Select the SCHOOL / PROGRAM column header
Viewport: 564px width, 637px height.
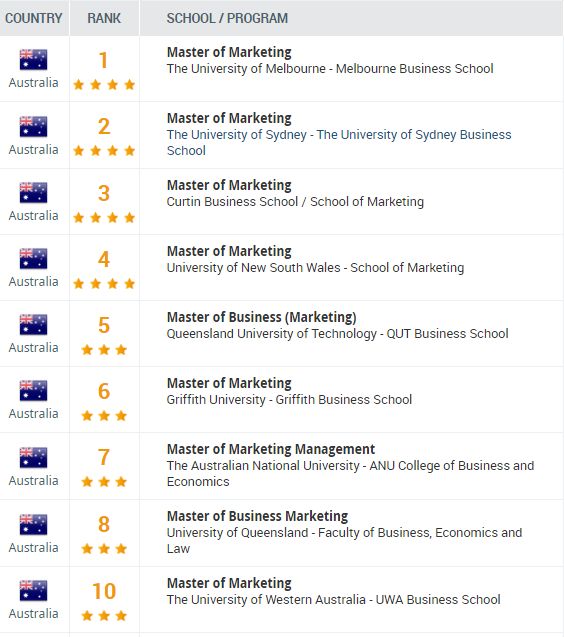(227, 18)
